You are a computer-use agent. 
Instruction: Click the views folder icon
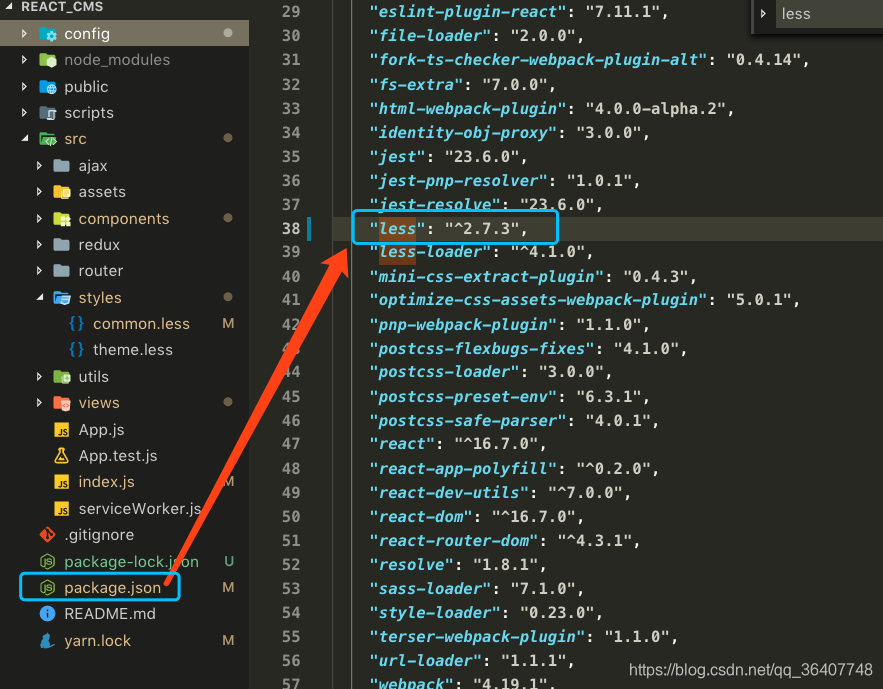[x=61, y=403]
